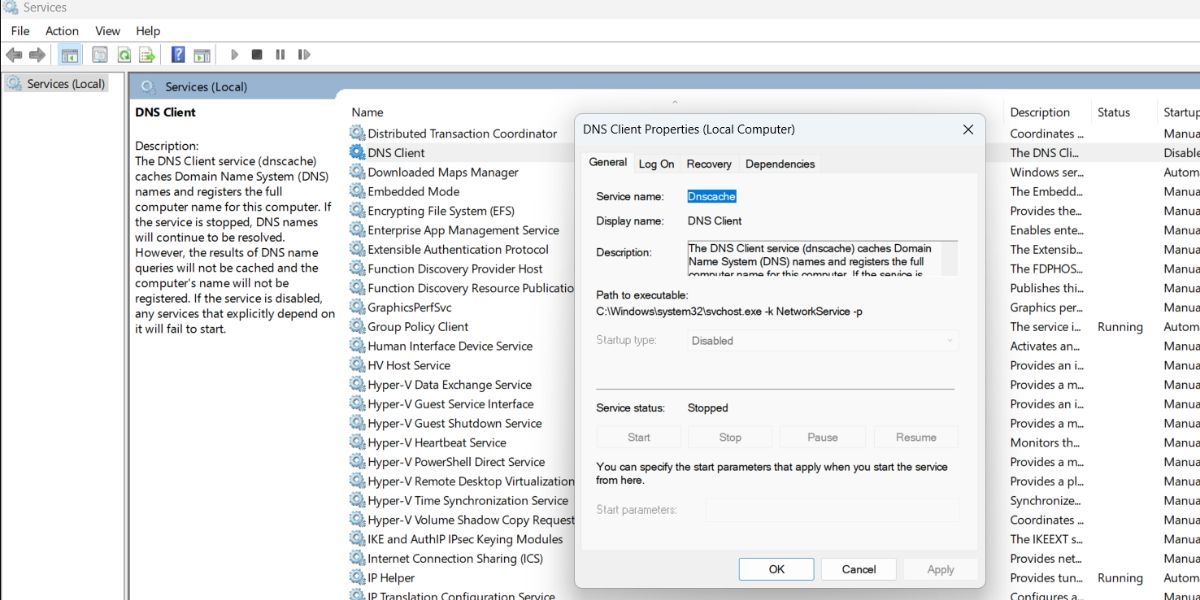Click the Services (Local) header magnifier icon
The height and width of the screenshot is (600, 1200).
pyautogui.click(x=148, y=86)
